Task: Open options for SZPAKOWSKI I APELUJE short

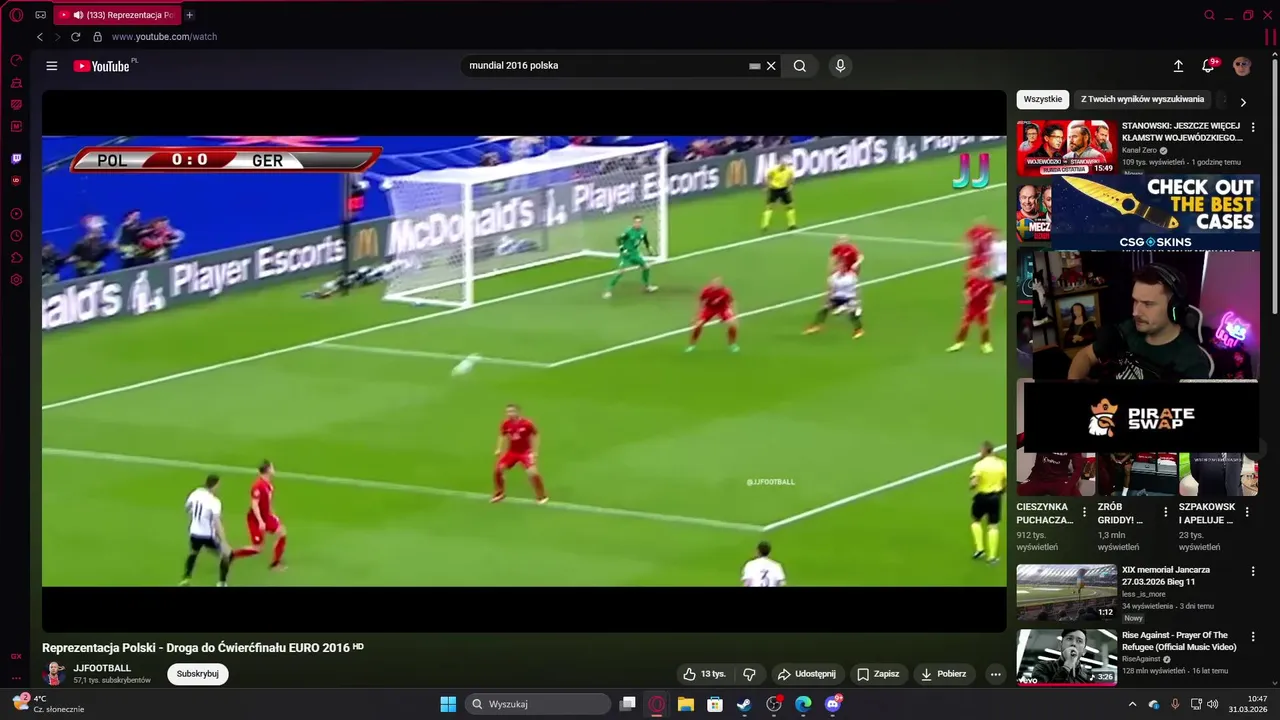Action: [x=1246, y=512]
